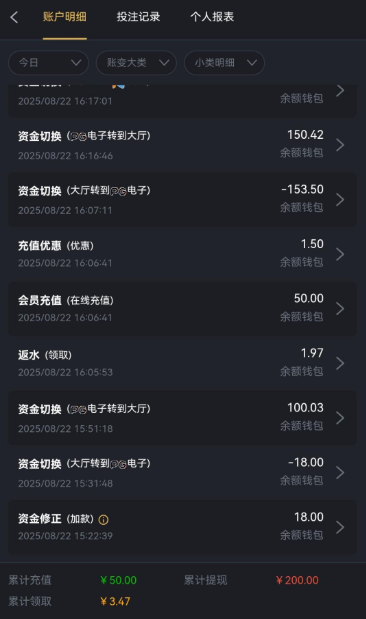
Task: Expand the 账变大类 filter dropdown
Action: 136,62
